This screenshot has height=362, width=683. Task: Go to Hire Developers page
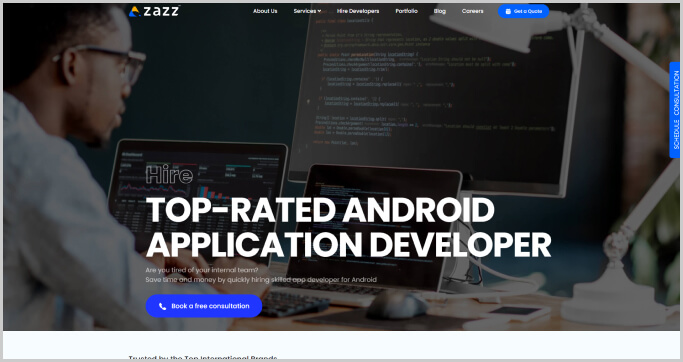point(358,11)
